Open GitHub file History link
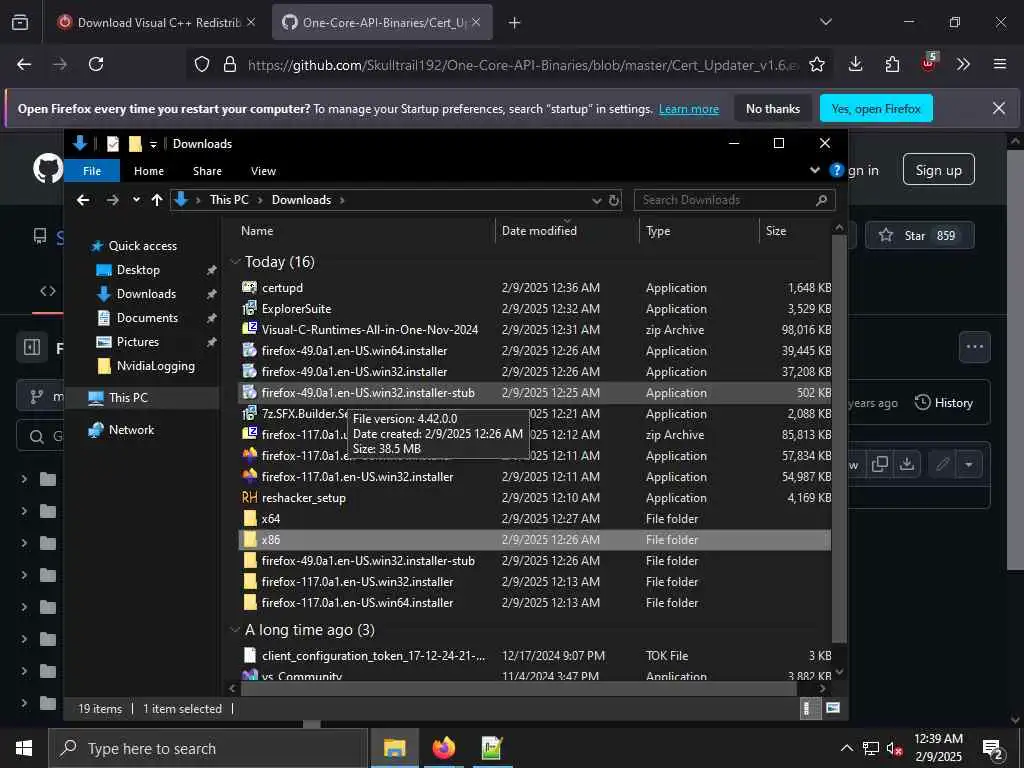Screen dimensions: 1024x768 point(944,402)
